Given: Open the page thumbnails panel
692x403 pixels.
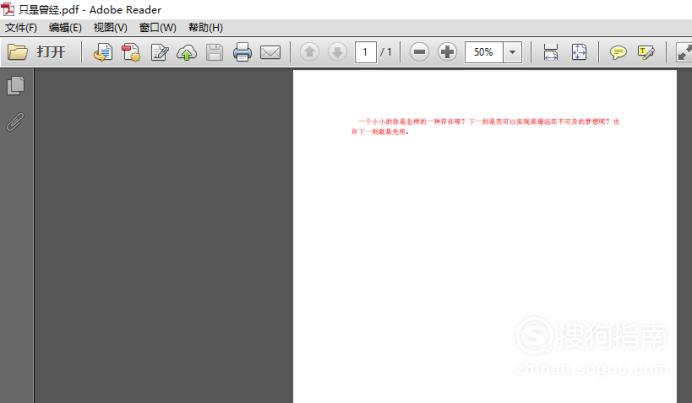Looking at the screenshot, I should [x=16, y=86].
